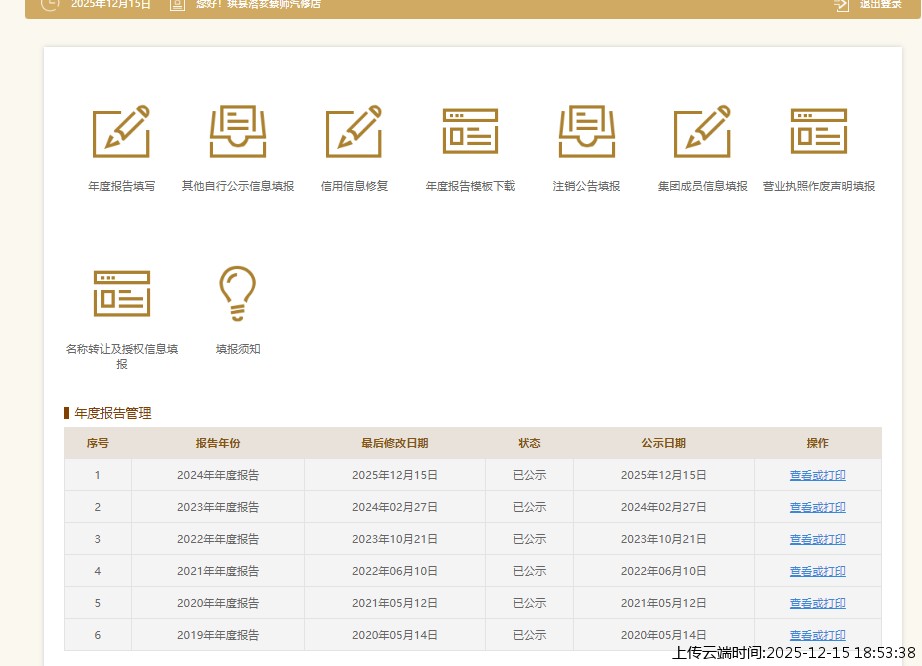Screen dimensions: 922x666
Task: Open 信用信息修复 icon
Action: pyautogui.click(x=354, y=131)
